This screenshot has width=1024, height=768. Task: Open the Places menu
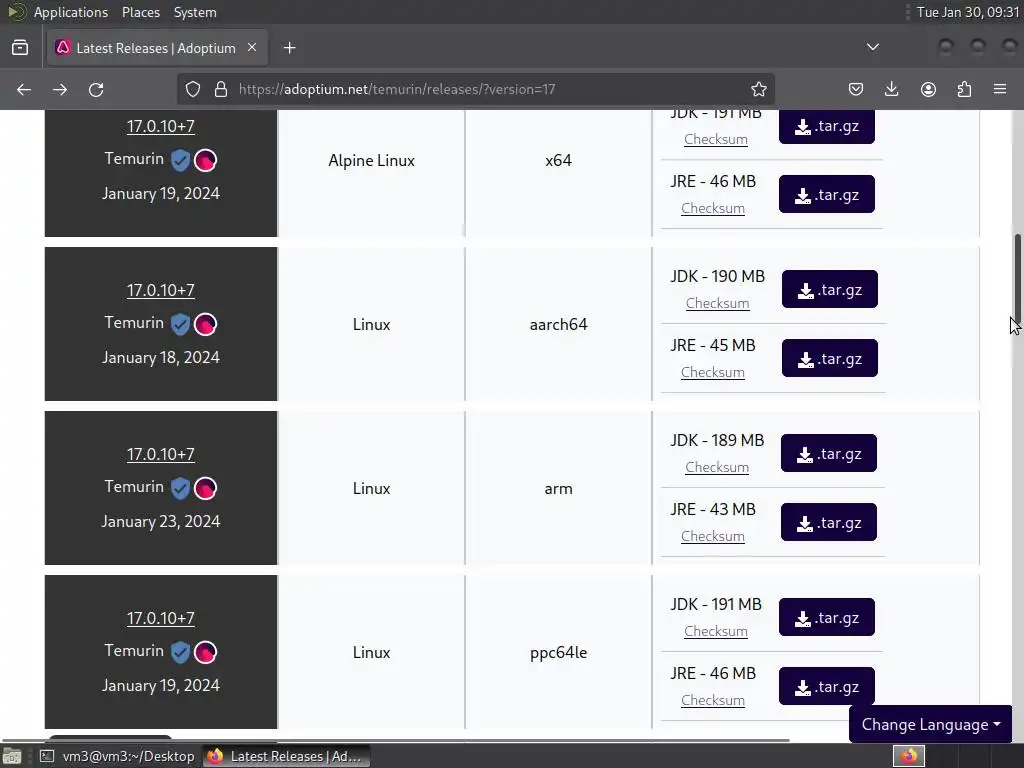click(140, 12)
